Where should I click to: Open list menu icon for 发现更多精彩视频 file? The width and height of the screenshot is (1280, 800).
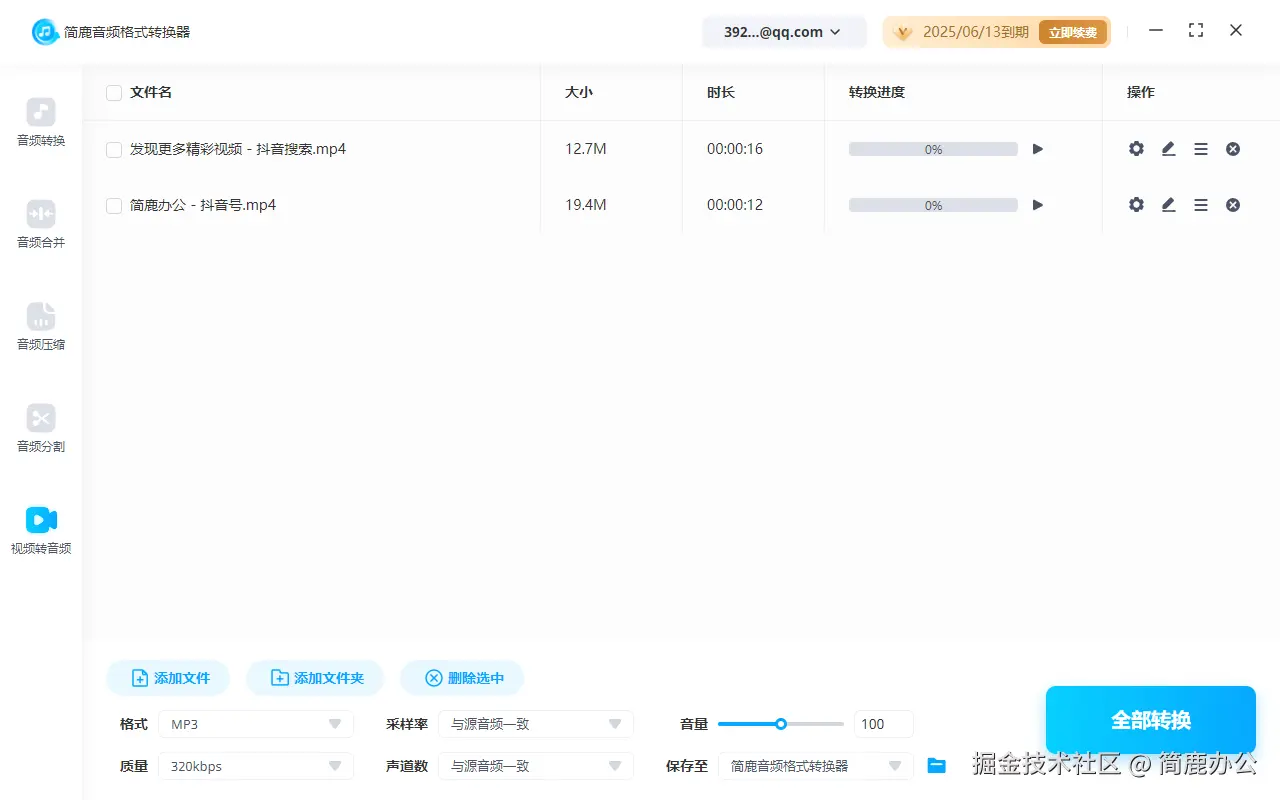click(x=1201, y=149)
